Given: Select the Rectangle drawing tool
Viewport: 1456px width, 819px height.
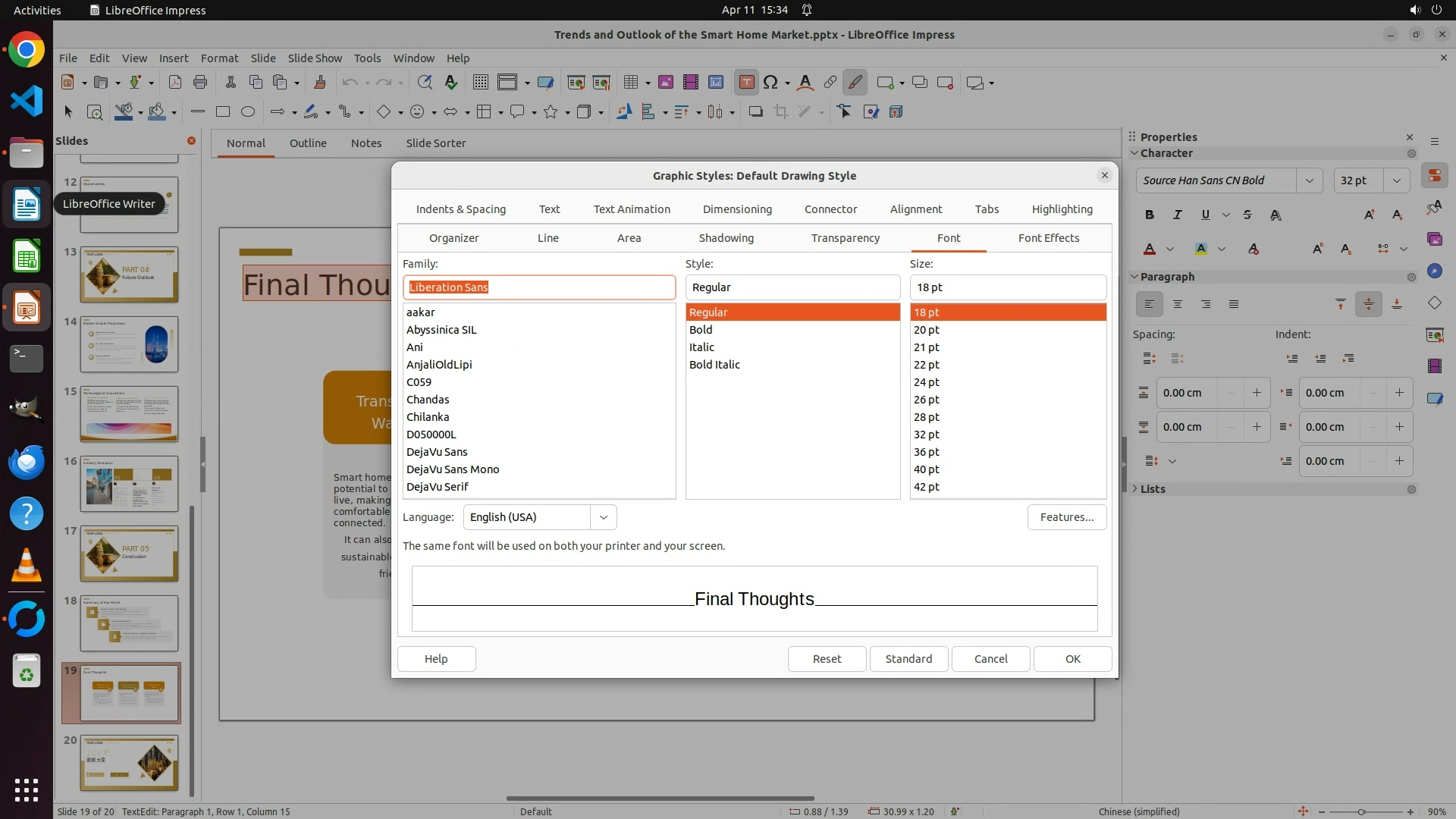Looking at the screenshot, I should click(222, 112).
